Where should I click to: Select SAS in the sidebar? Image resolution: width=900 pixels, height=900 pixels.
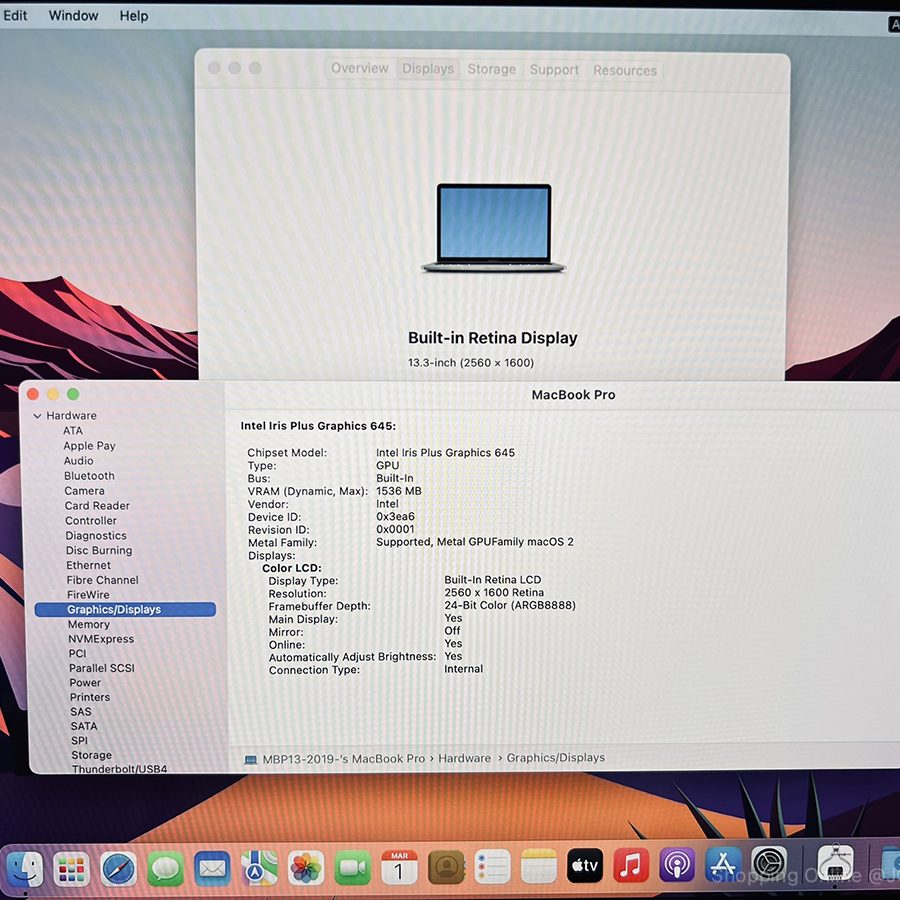coord(81,712)
